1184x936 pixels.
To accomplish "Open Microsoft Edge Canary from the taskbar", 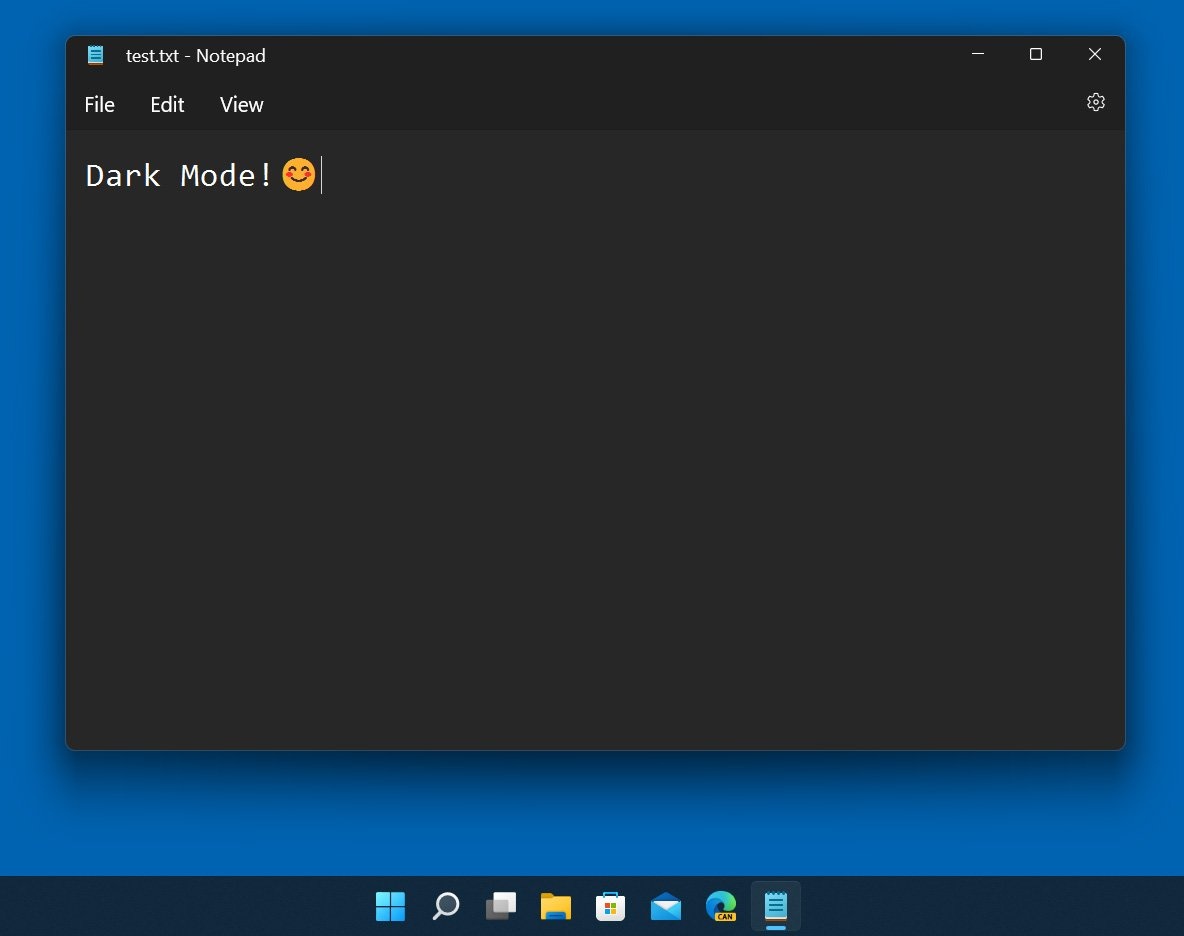I will 722,906.
